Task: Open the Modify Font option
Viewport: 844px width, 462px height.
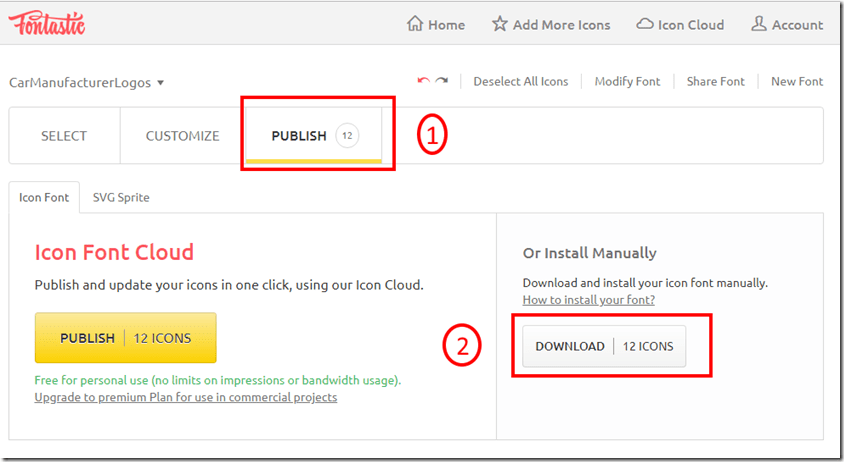Action: point(627,82)
